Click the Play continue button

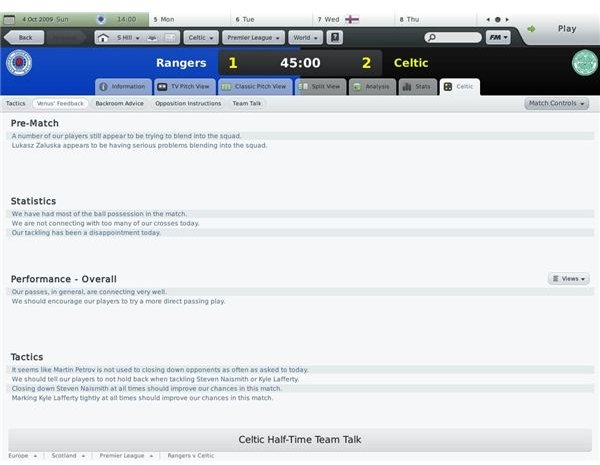(x=567, y=29)
